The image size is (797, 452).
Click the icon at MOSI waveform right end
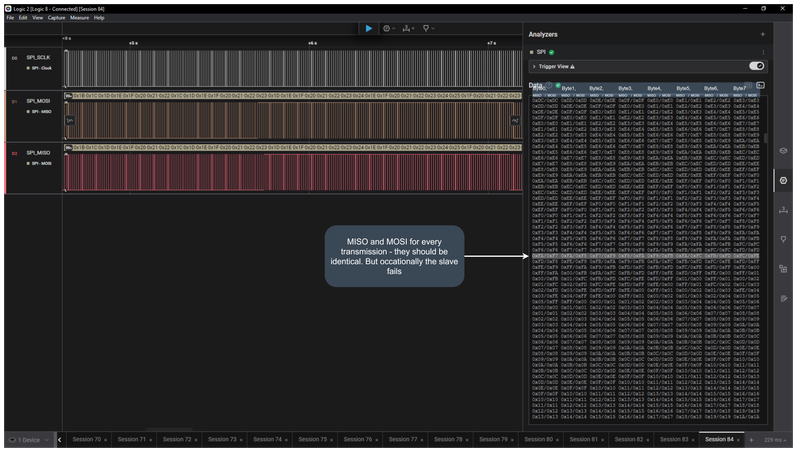(515, 120)
